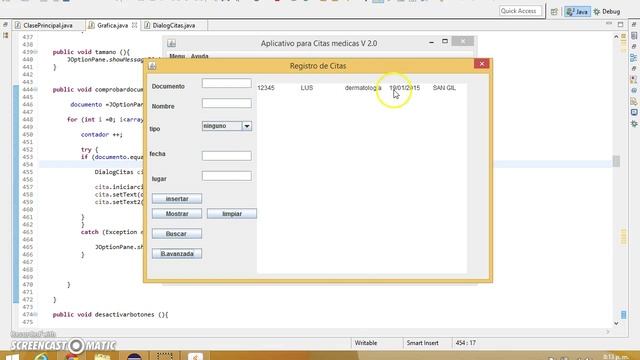Viewport: 640px width, 360px height.
Task: Click the Open Perspective icon
Action: pos(554,12)
